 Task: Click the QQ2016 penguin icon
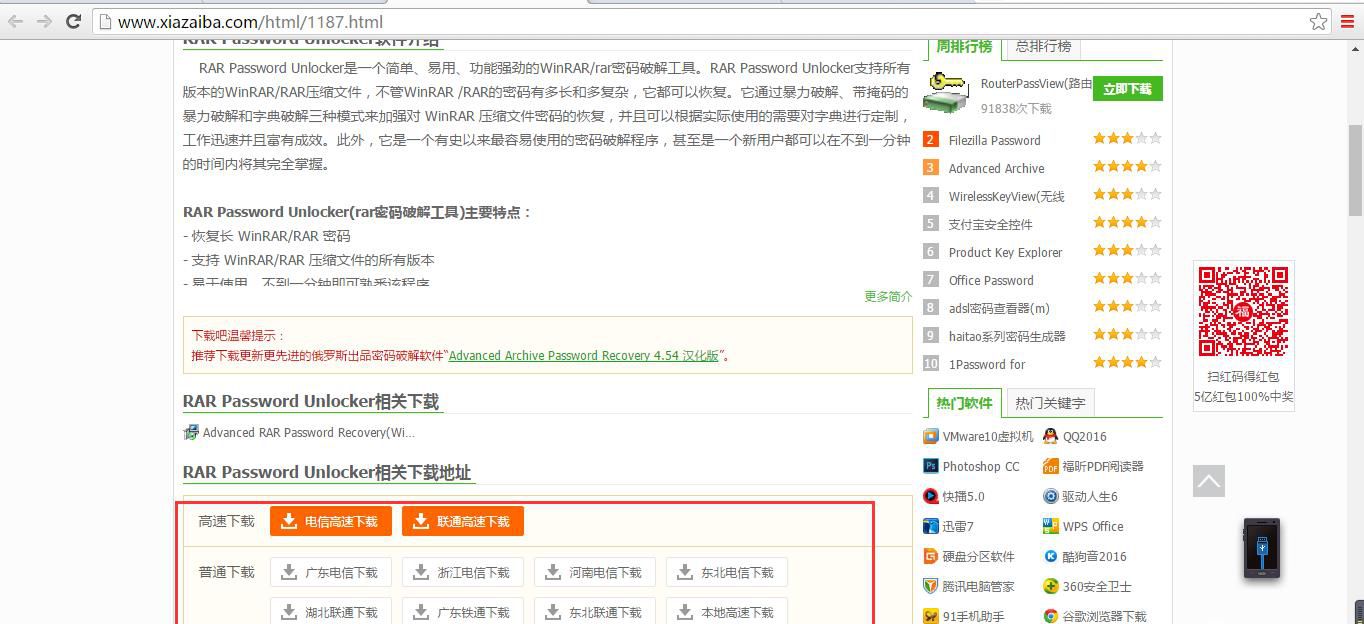1050,436
